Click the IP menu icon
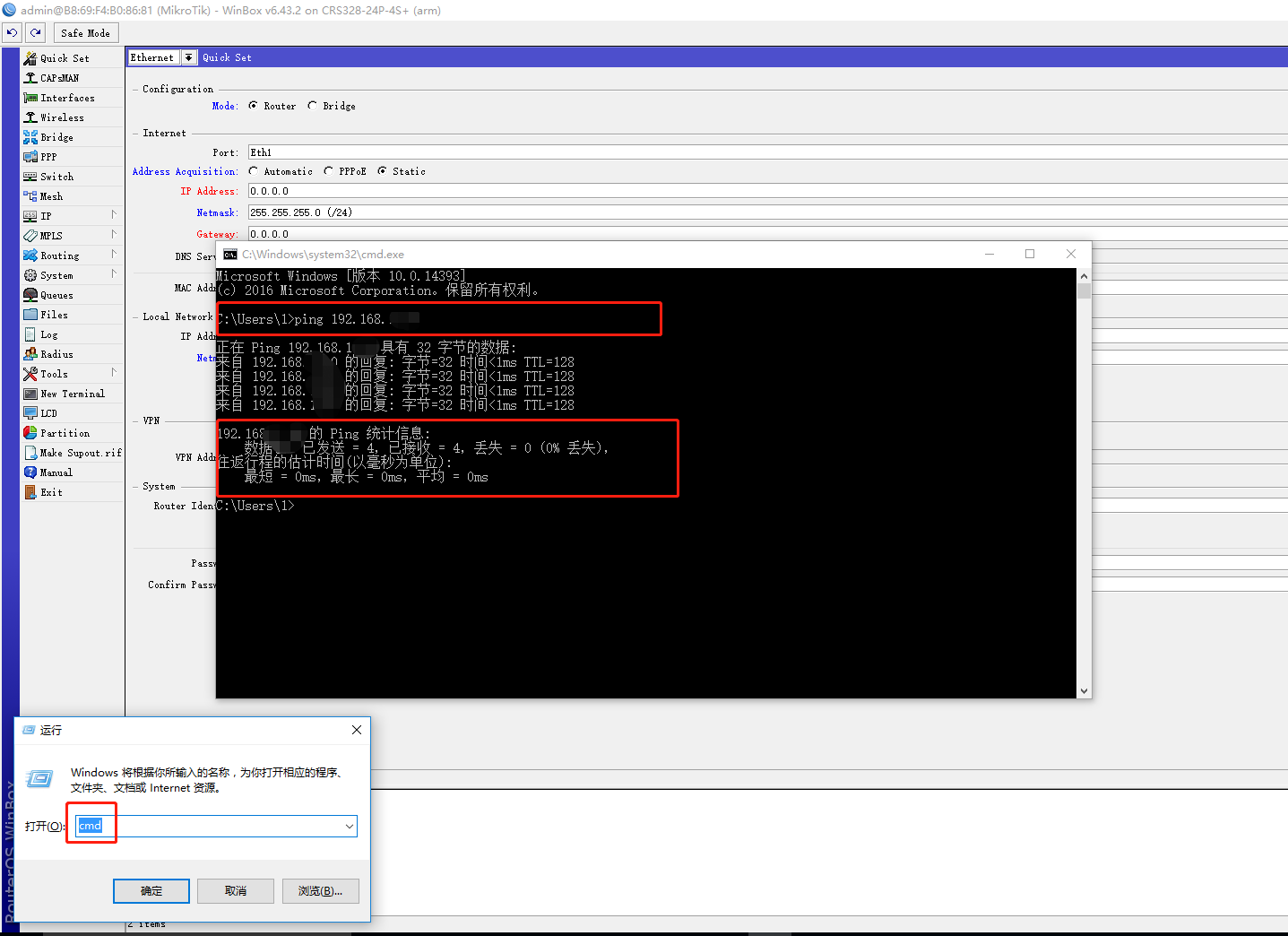1288x936 pixels. (30, 216)
